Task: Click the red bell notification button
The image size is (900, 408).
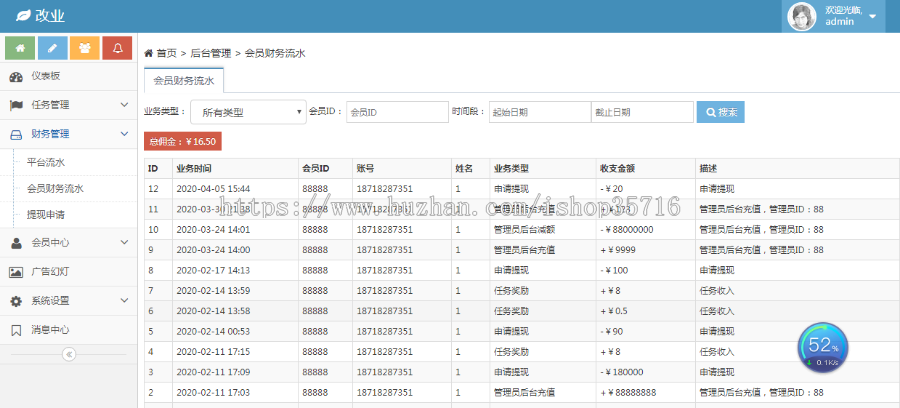Action: tap(119, 48)
